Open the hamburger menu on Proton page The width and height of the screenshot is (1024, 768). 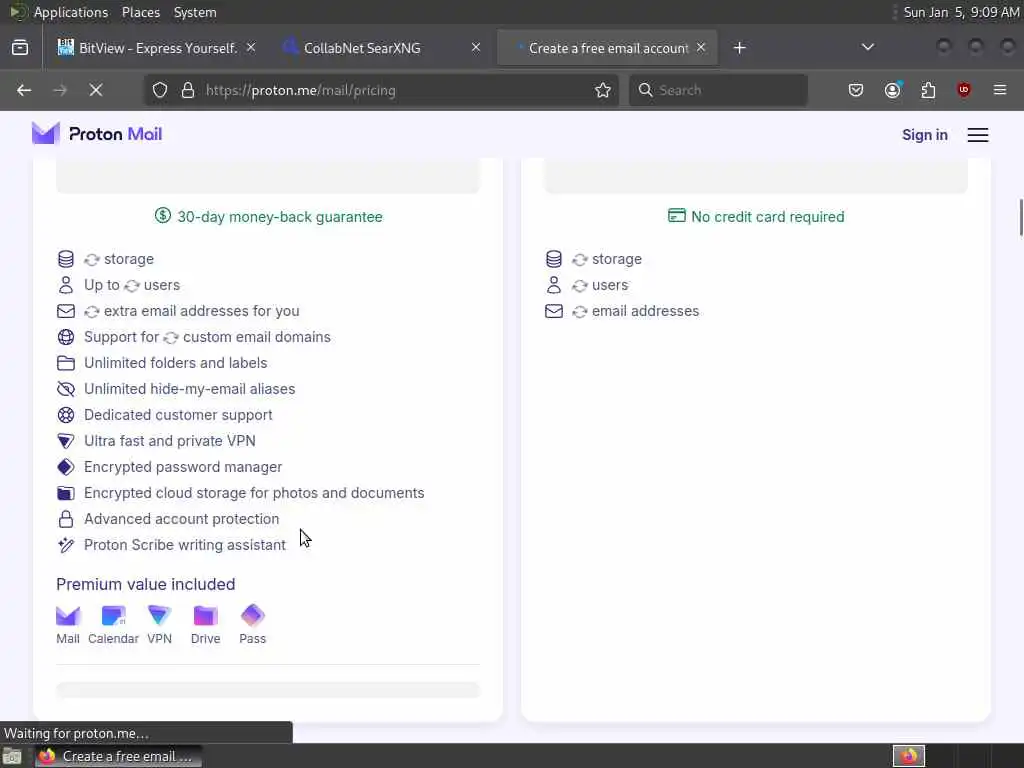point(978,135)
